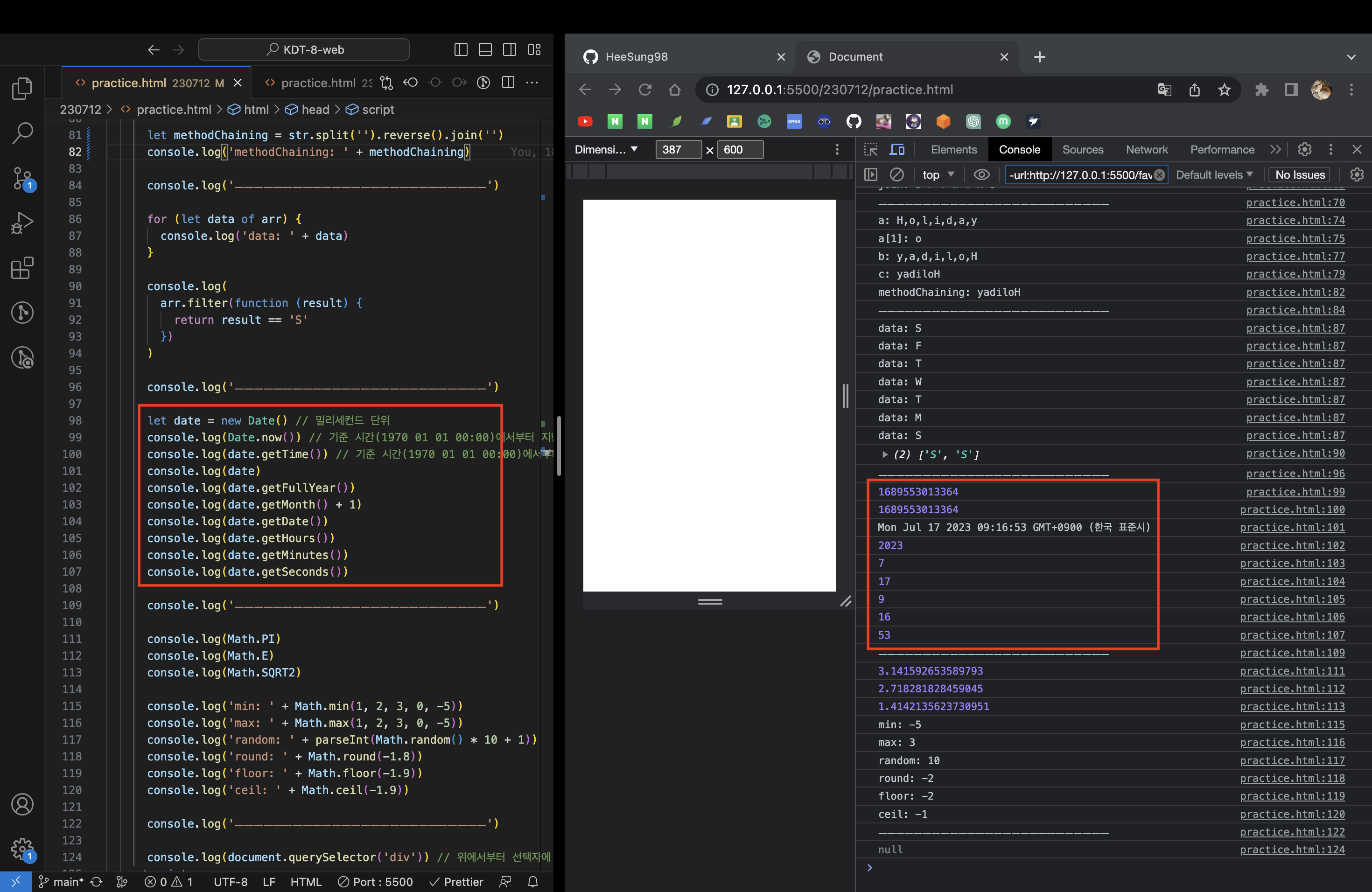Image resolution: width=1372 pixels, height=892 pixels.
Task: Click the address bar URL 127.0.0.1:5500
Action: [x=840, y=89]
